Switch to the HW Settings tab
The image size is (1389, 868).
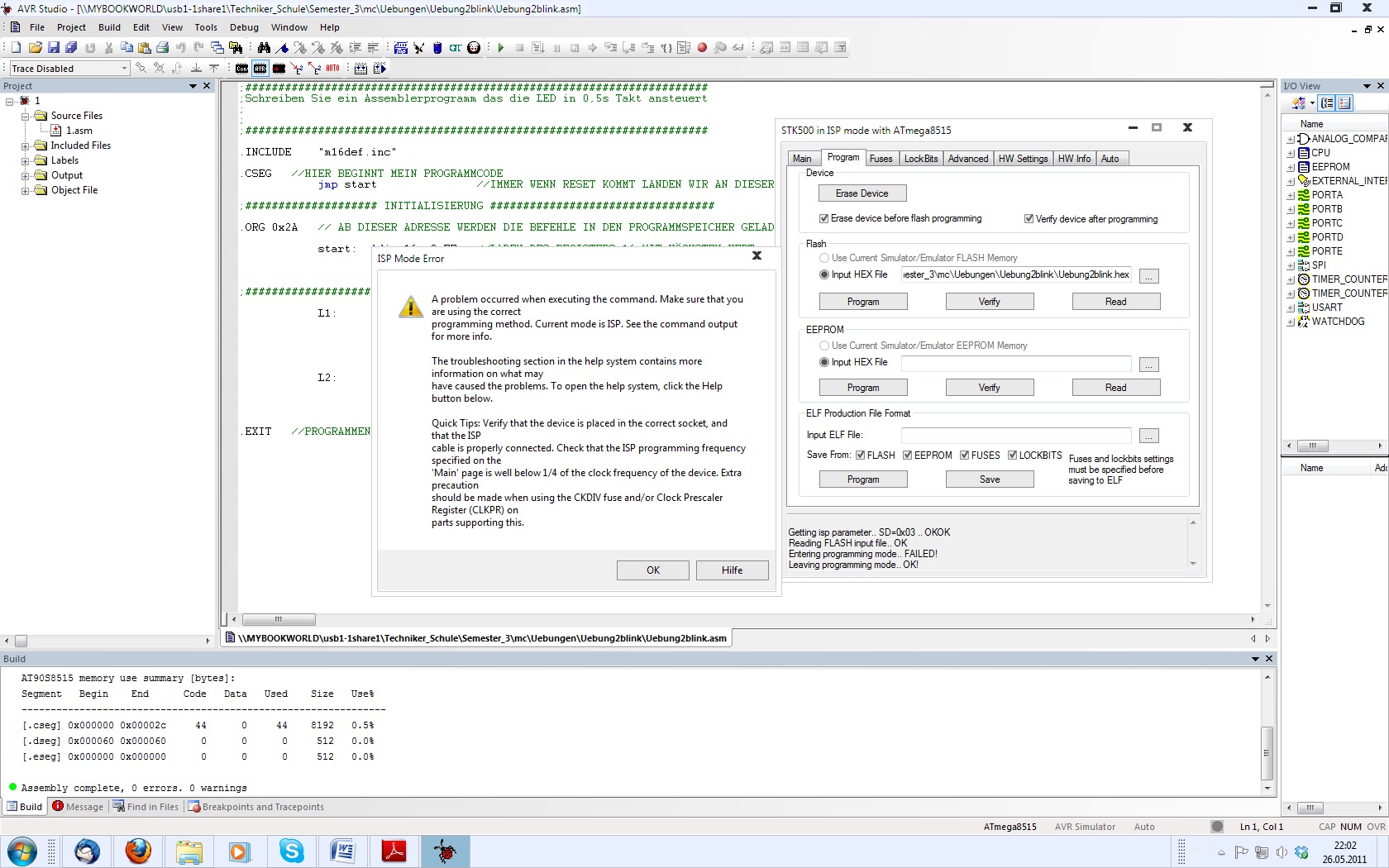pyautogui.click(x=1023, y=159)
